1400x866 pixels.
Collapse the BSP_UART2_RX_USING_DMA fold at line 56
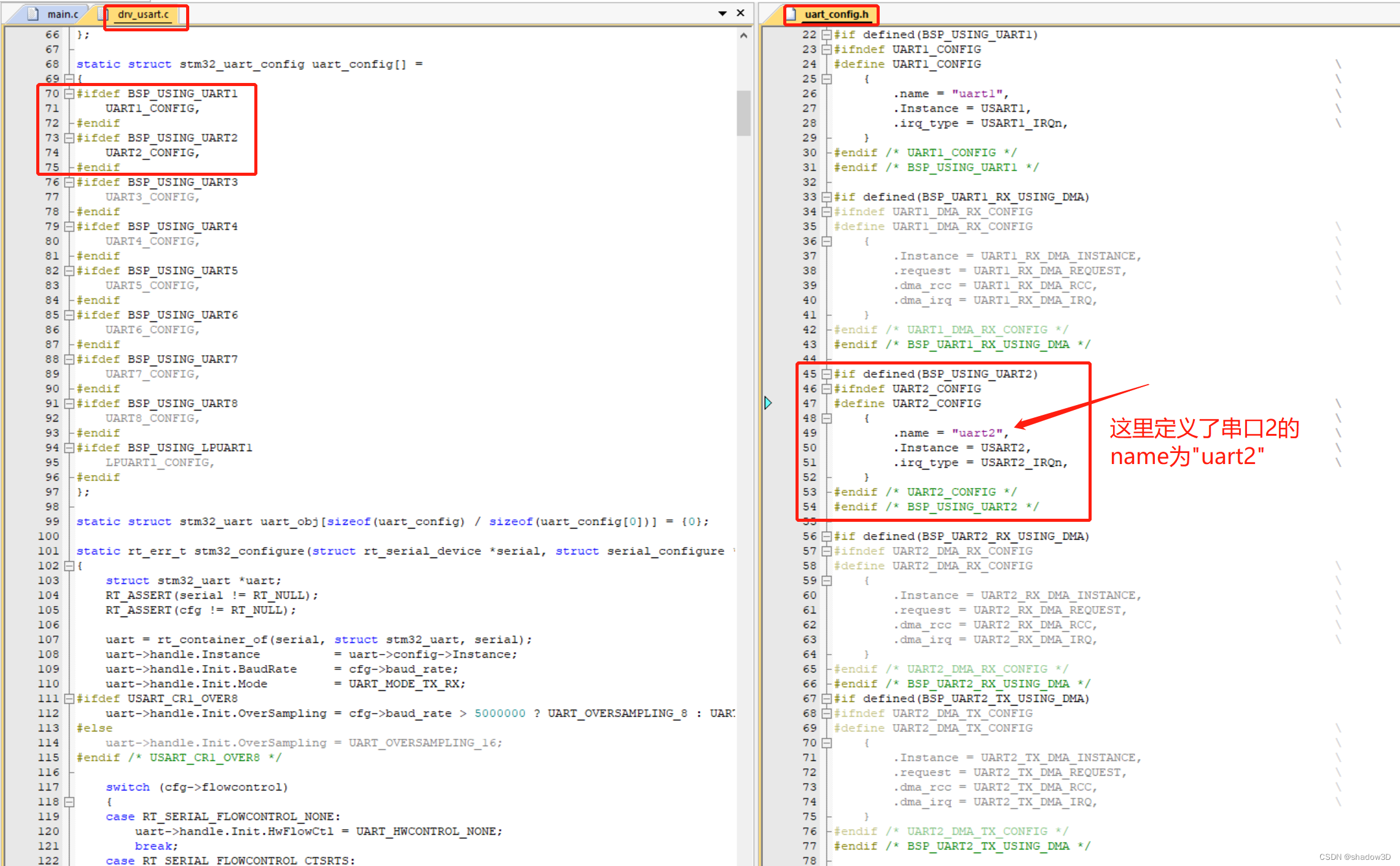click(827, 536)
